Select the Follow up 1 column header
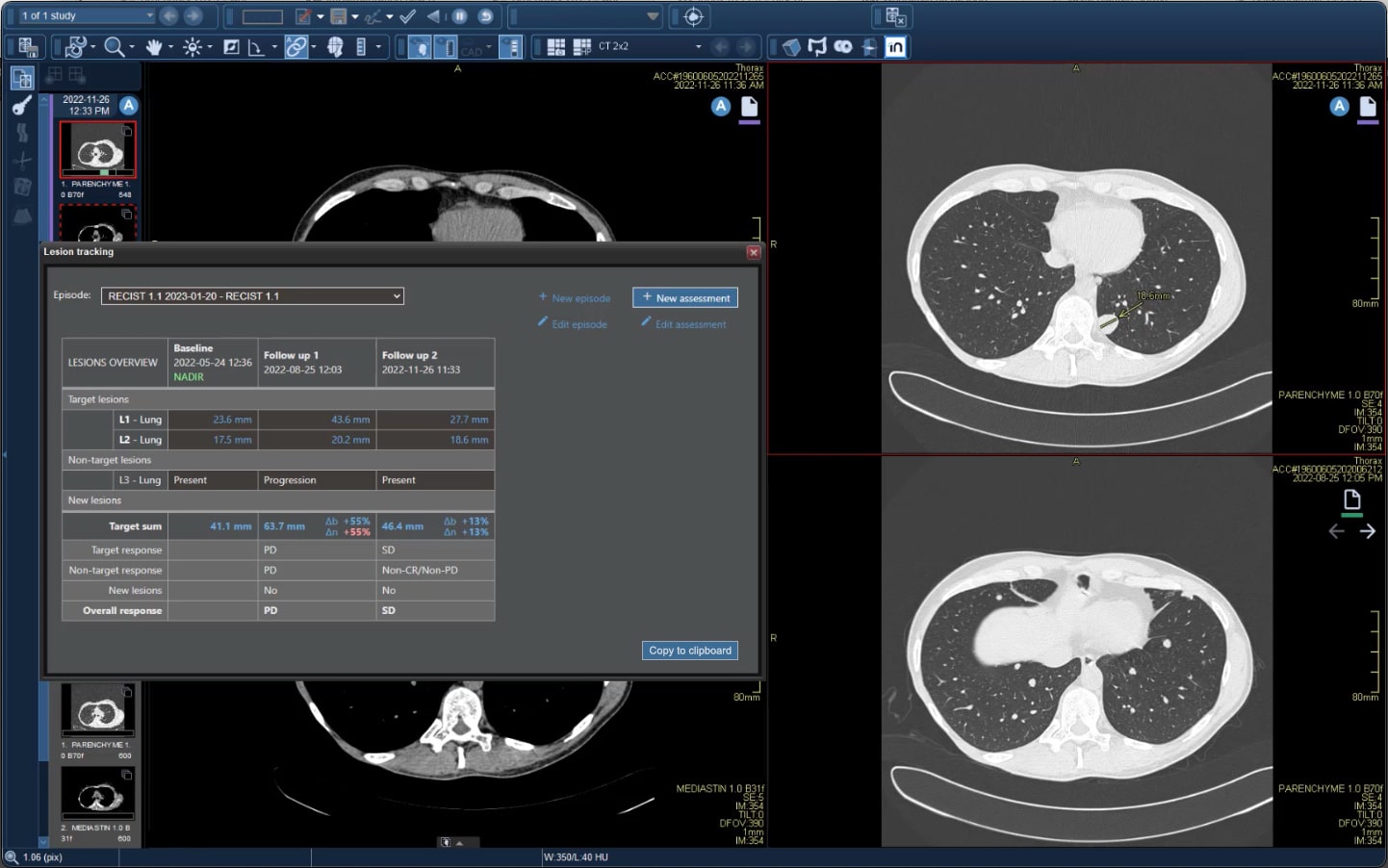The image size is (1388, 868). 316,362
